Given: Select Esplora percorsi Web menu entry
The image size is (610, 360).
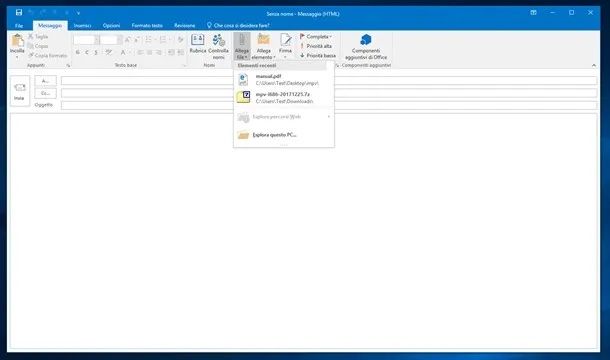Looking at the screenshot, I should click(x=284, y=117).
